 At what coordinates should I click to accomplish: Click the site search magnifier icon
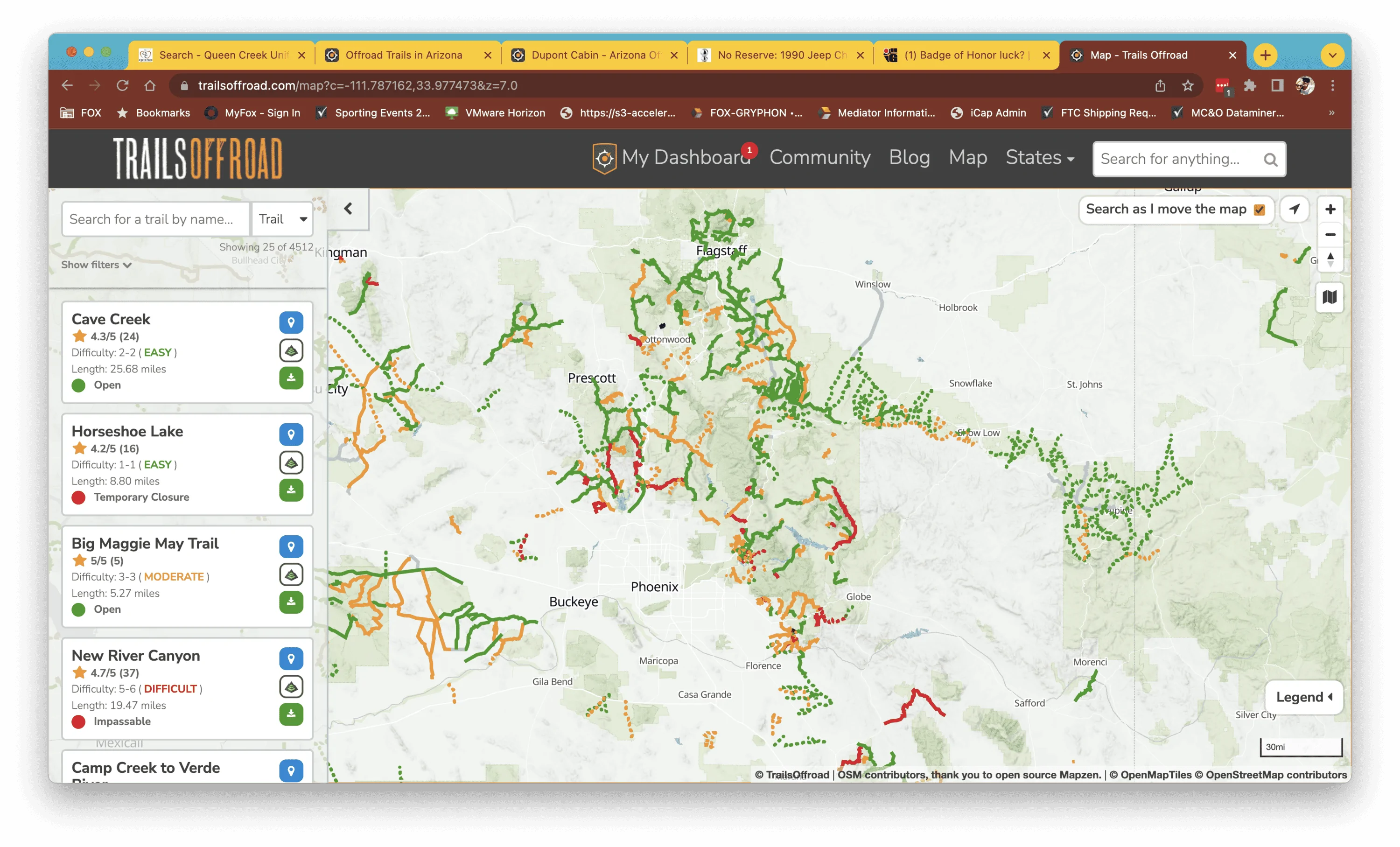click(1270, 160)
